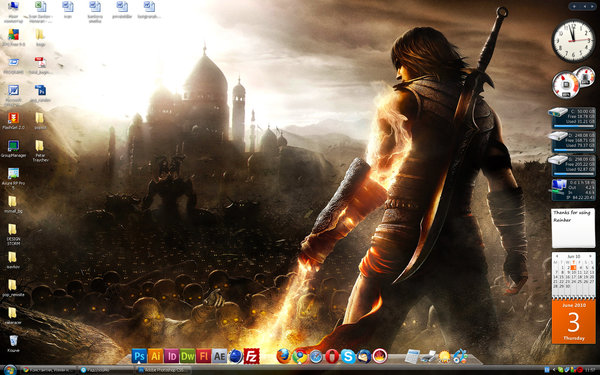Open After Effects dock icon
This screenshot has width=600, height=375.
click(220, 356)
